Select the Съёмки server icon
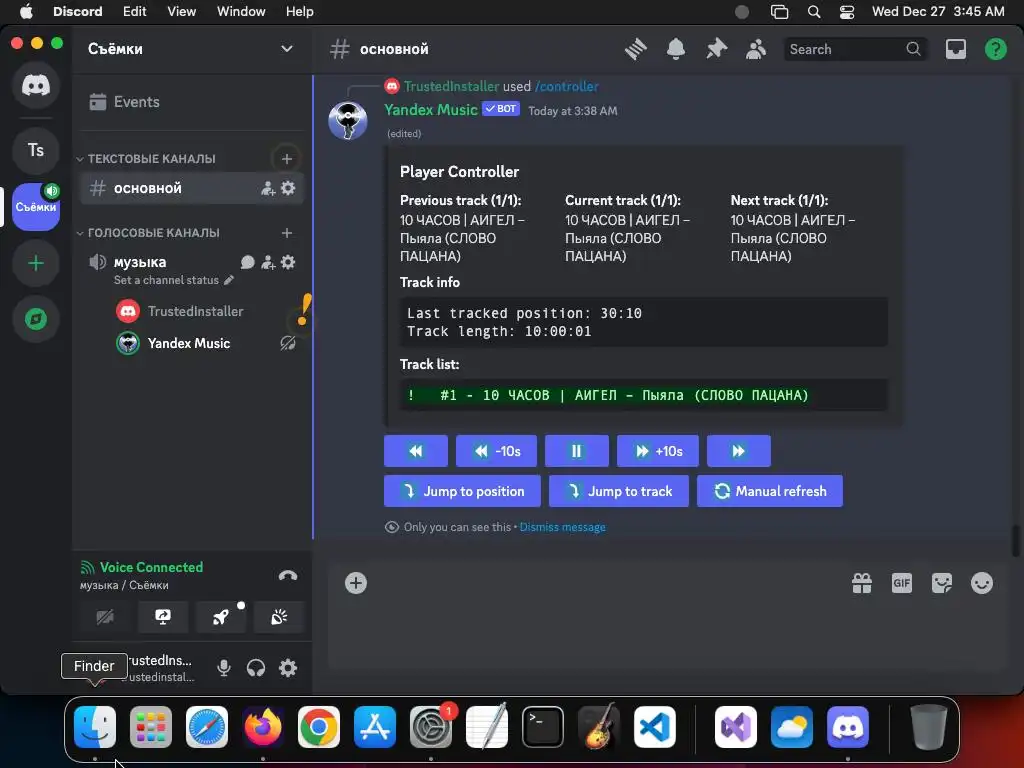The height and width of the screenshot is (768, 1024). point(36,206)
